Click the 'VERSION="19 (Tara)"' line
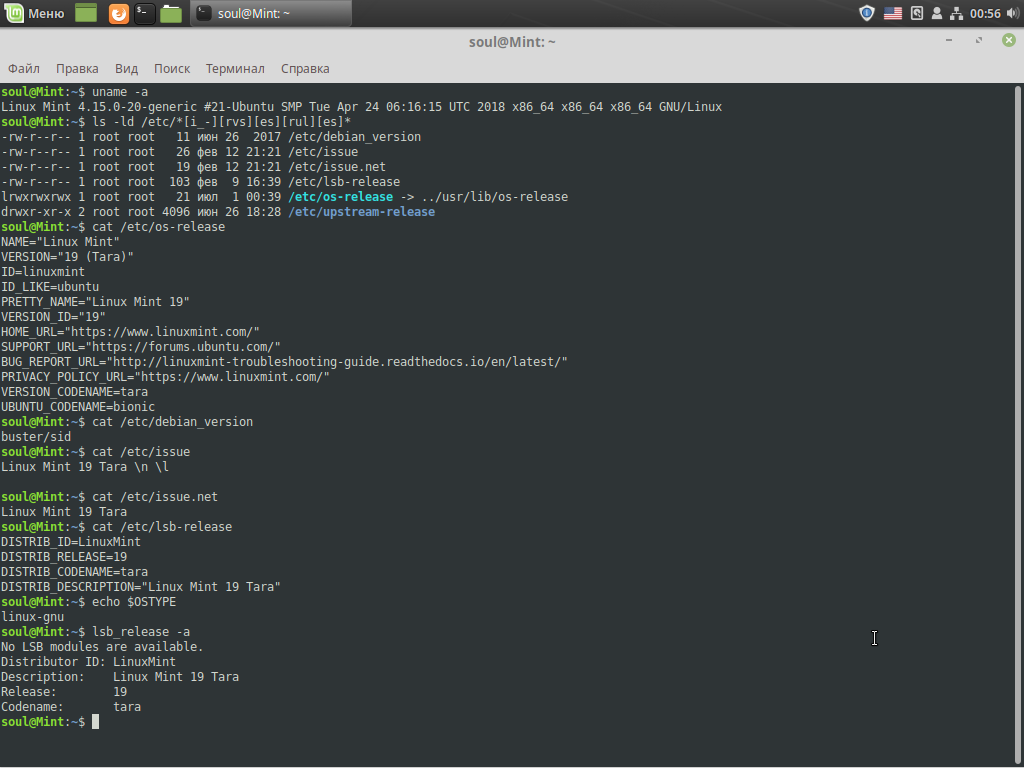The height and width of the screenshot is (768, 1024). point(67,257)
